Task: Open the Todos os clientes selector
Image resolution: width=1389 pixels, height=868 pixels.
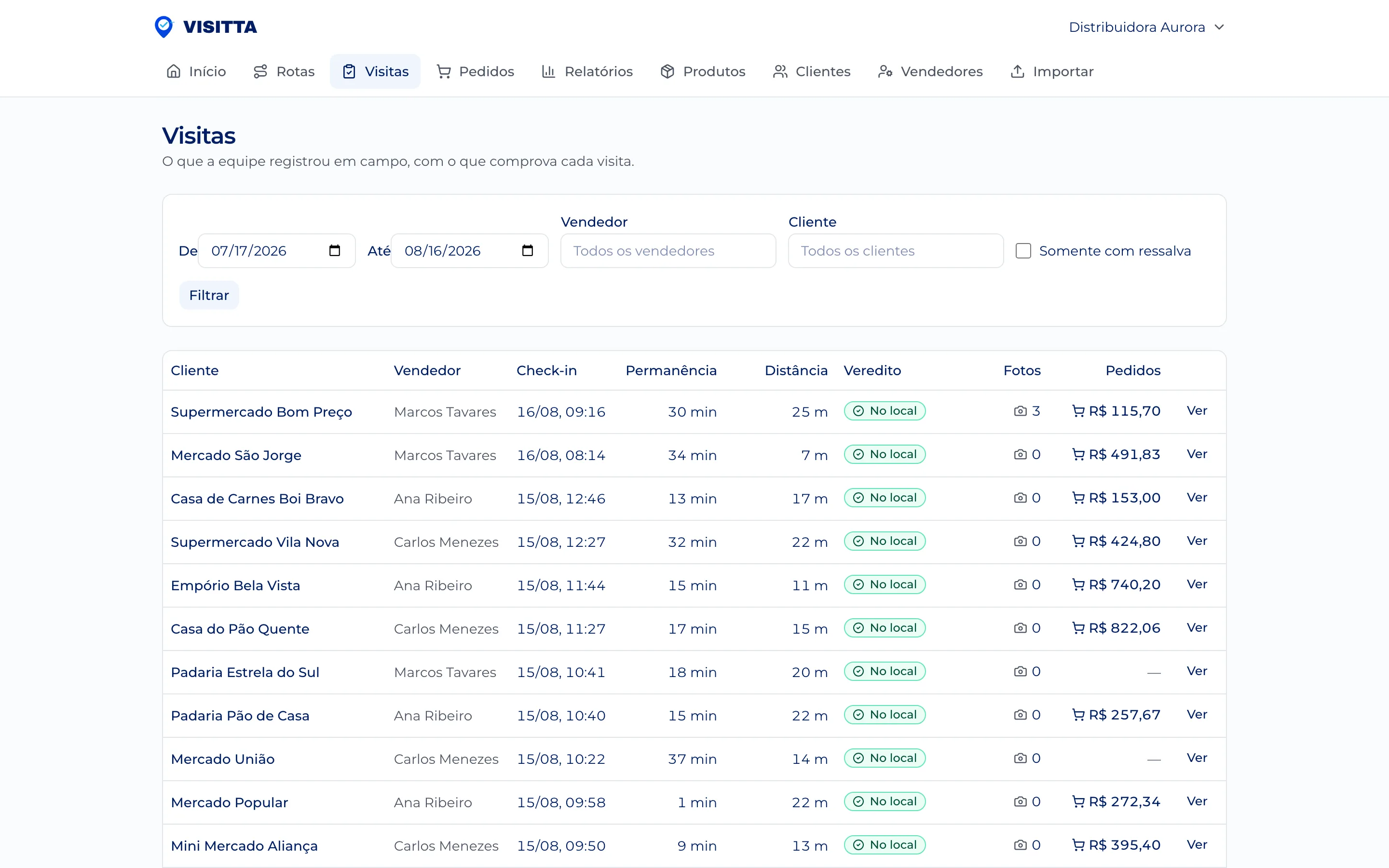Action: (896, 251)
